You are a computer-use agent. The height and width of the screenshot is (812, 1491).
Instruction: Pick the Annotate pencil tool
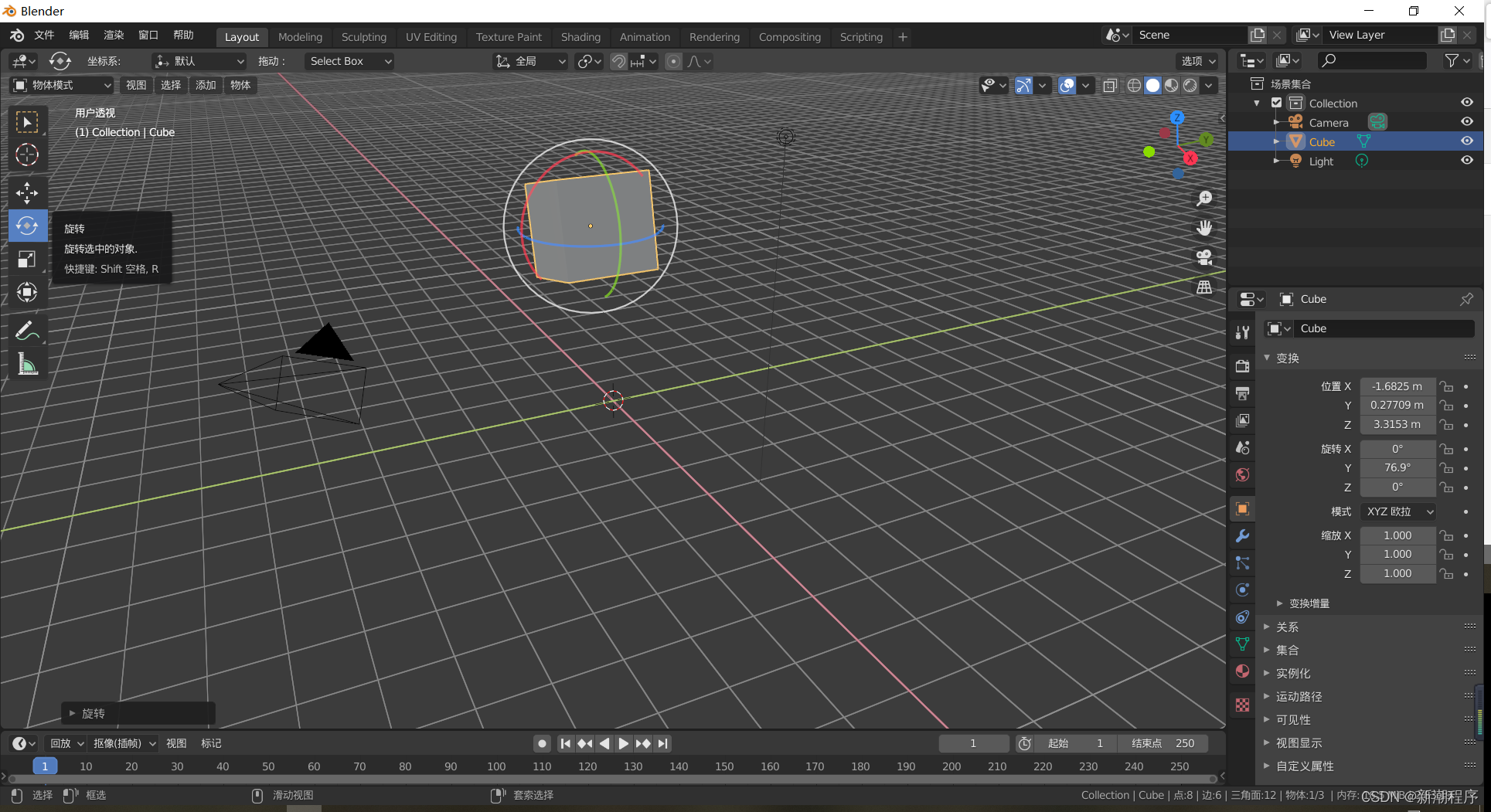tap(27, 331)
